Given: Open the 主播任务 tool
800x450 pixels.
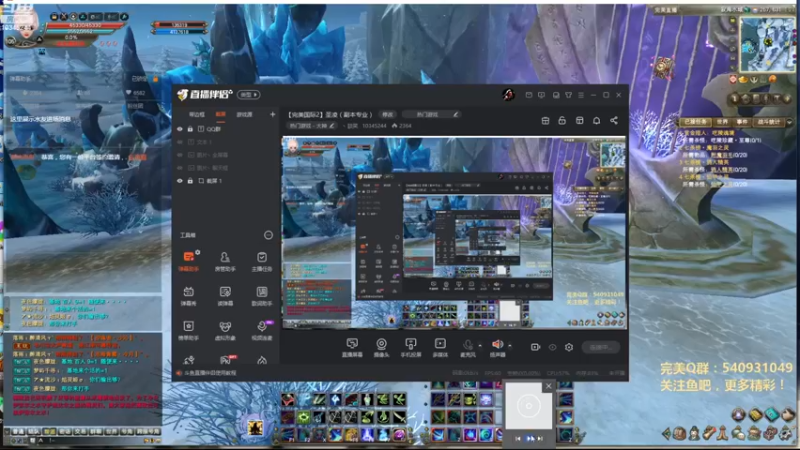Looking at the screenshot, I should [x=262, y=261].
